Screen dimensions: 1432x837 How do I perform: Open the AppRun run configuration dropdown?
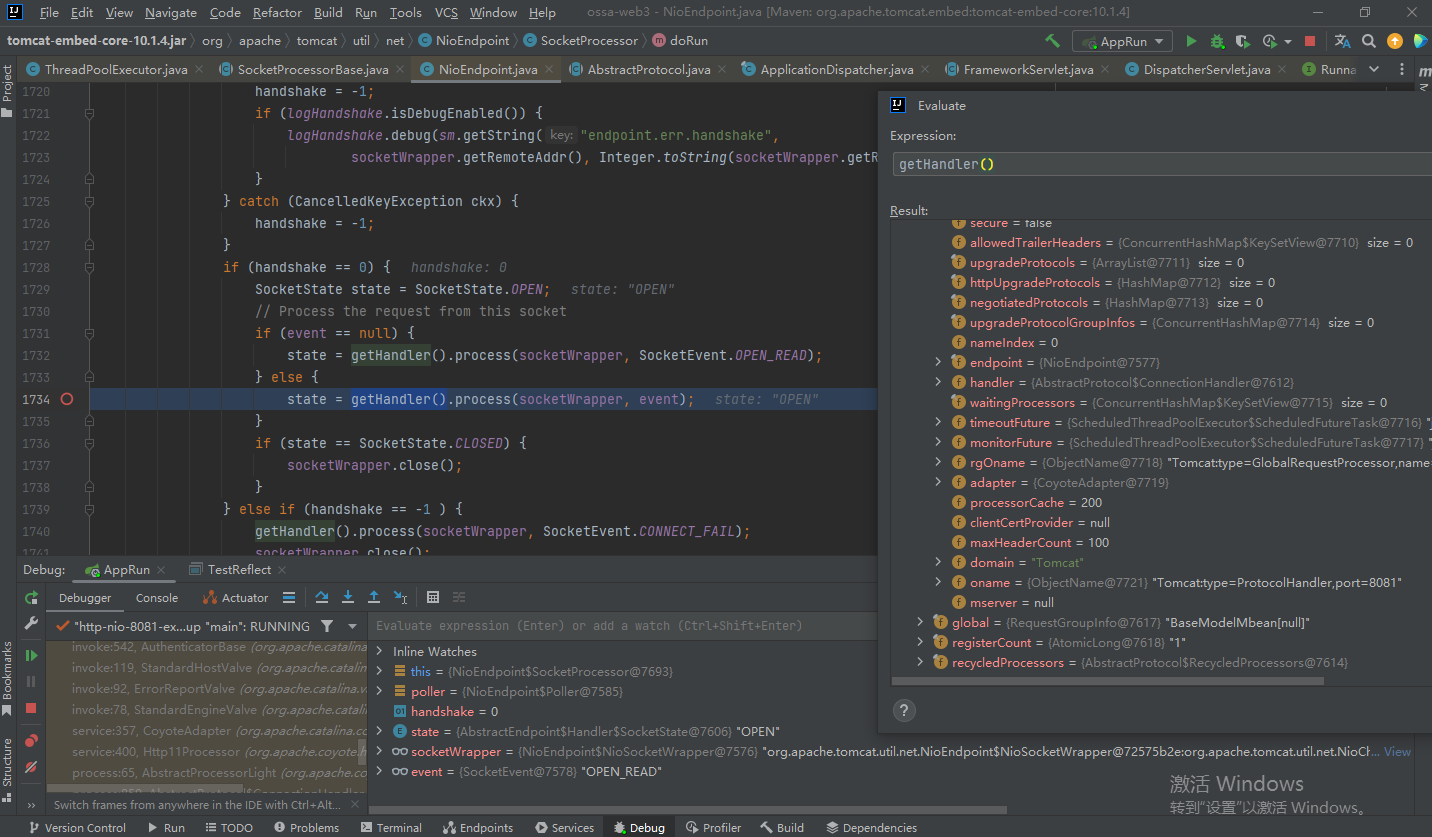point(1123,41)
